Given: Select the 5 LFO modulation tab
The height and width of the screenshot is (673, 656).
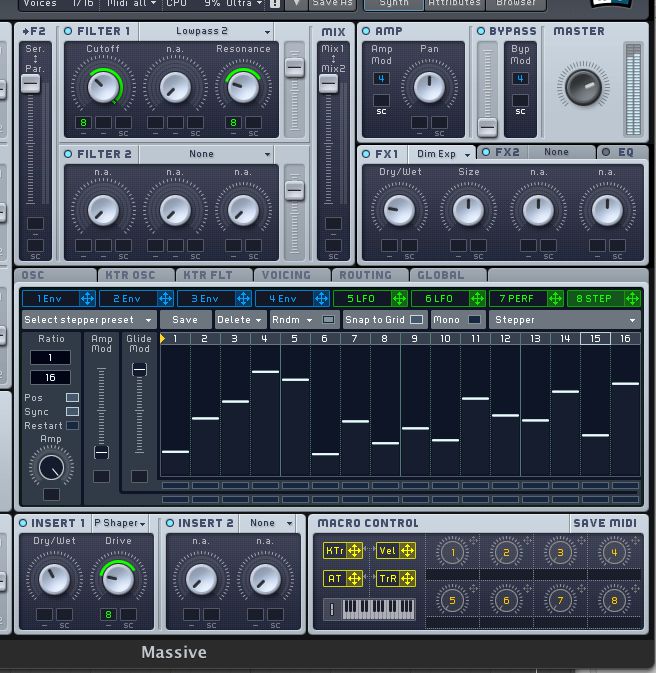Looking at the screenshot, I should click(x=361, y=298).
